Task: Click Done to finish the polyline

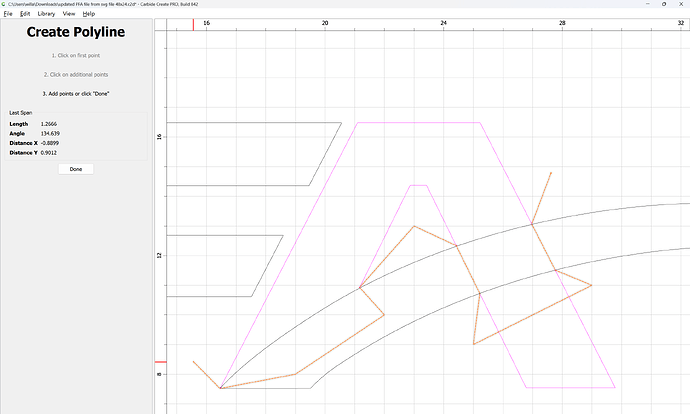Action: point(76,169)
